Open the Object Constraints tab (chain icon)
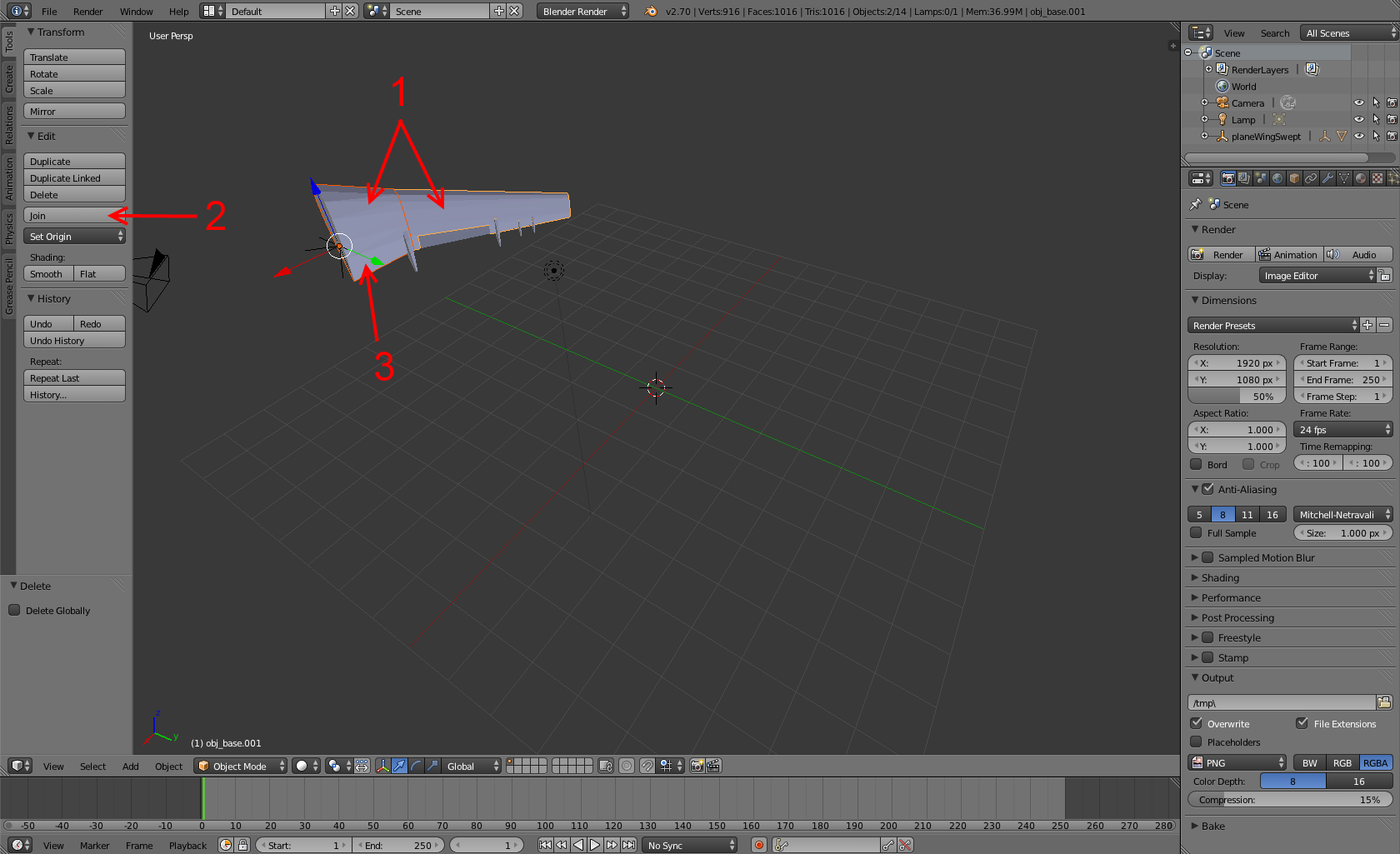Image resolution: width=1400 pixels, height=854 pixels. pos(1311,178)
